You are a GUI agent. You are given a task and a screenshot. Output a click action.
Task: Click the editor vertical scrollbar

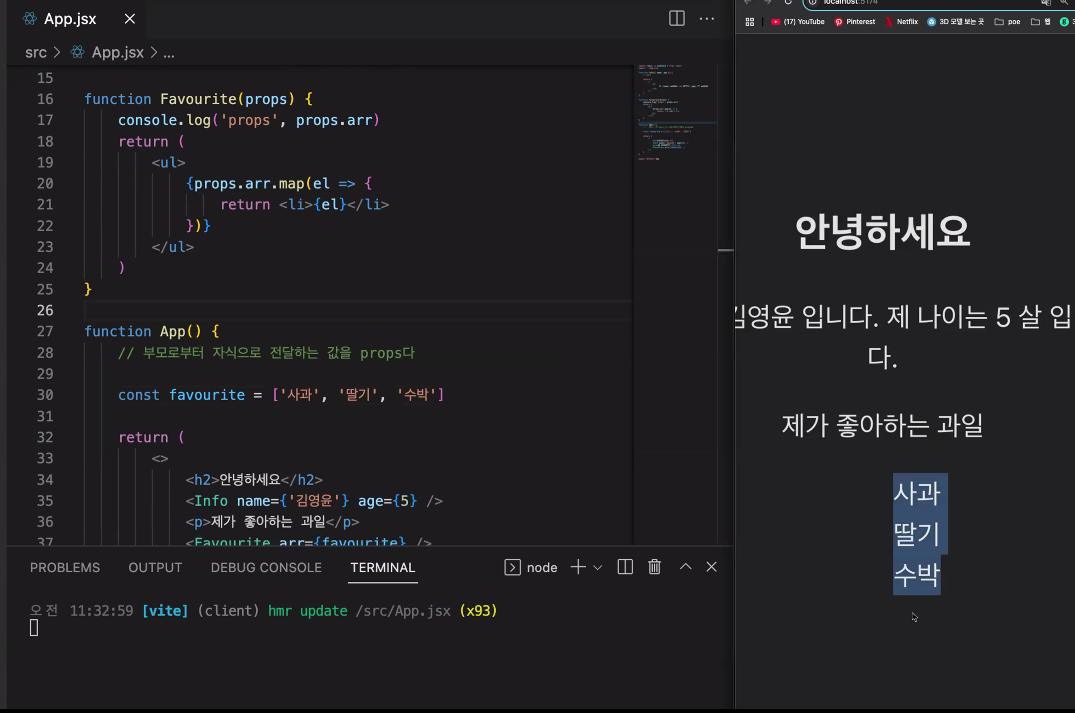coord(725,305)
